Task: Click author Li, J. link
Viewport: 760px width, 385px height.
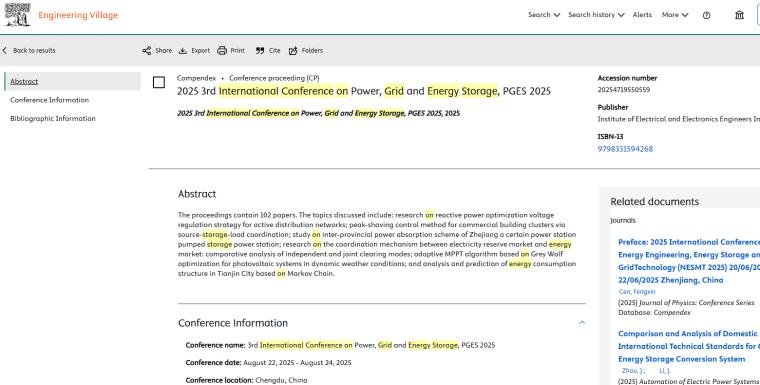Action: [665, 371]
